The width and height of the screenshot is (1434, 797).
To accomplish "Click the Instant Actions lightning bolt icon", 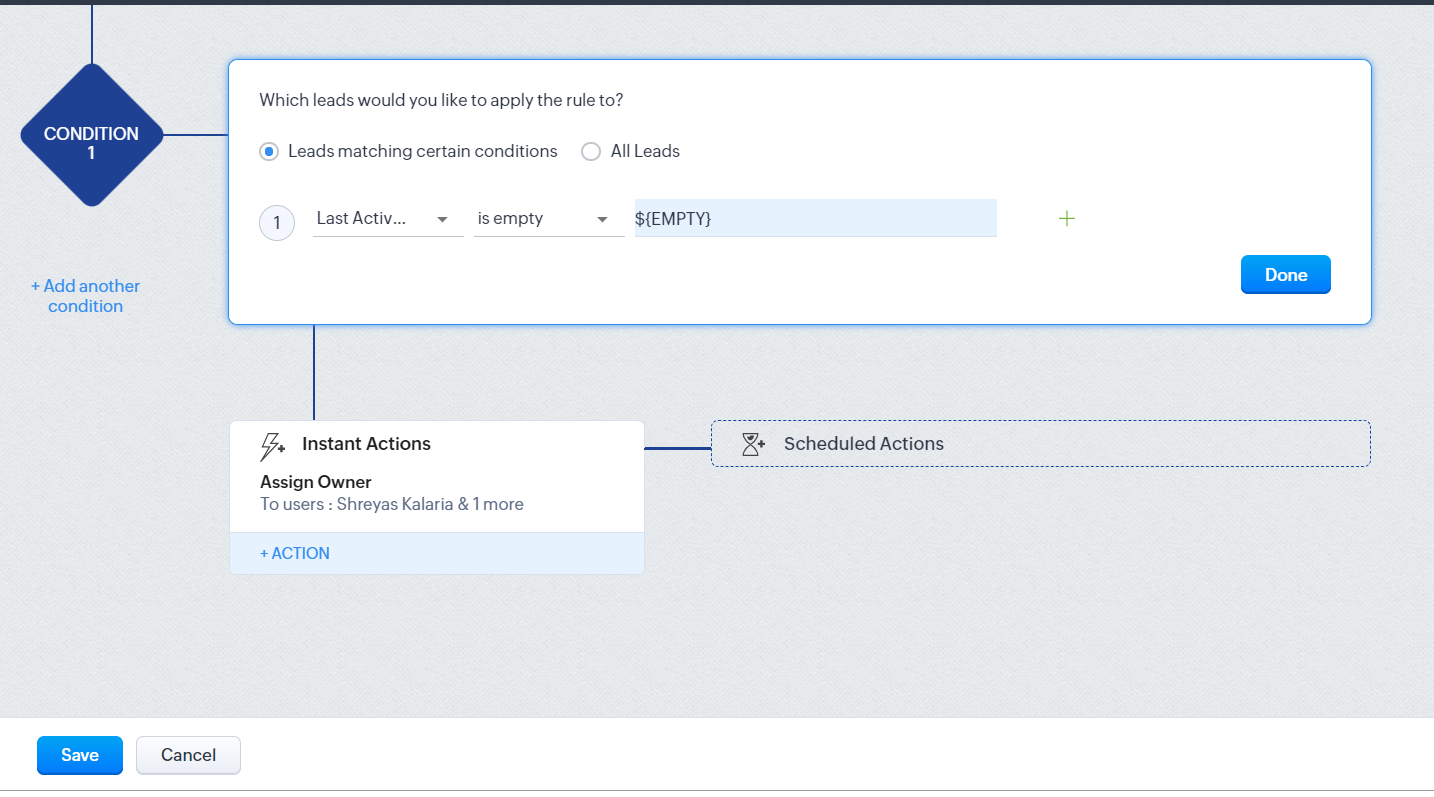I will [x=272, y=445].
